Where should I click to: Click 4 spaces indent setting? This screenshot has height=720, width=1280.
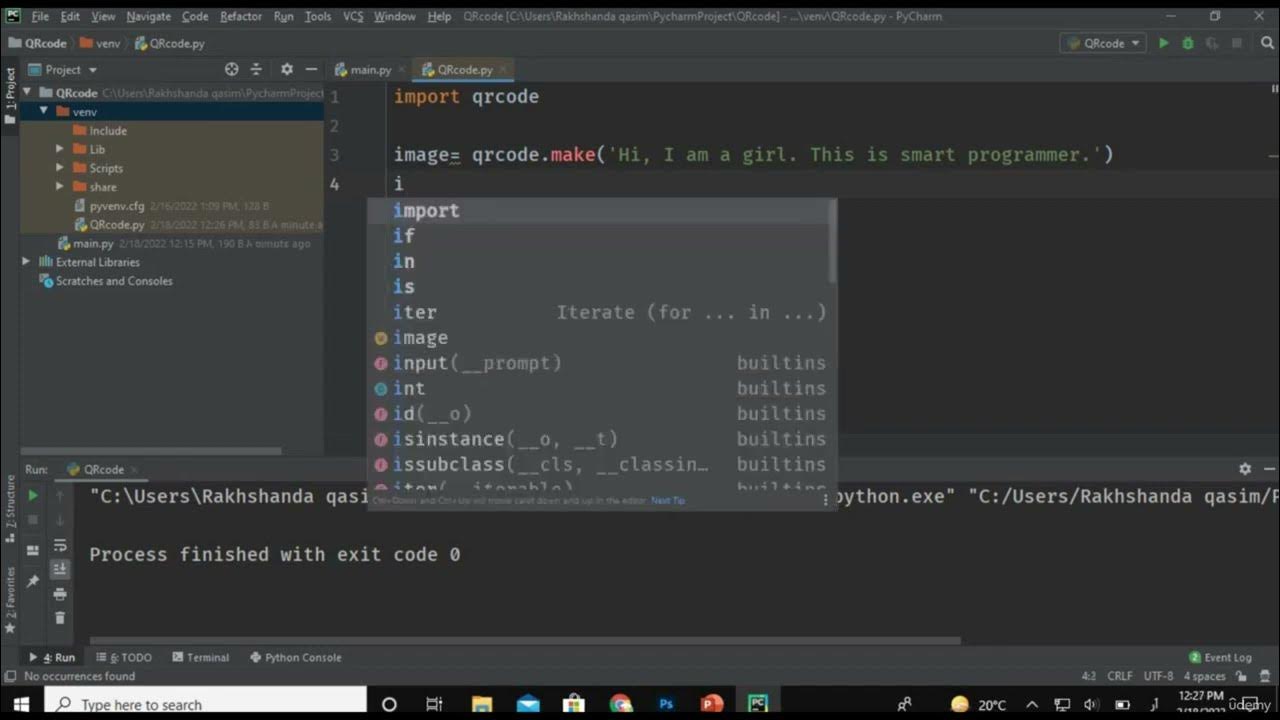pyautogui.click(x=1205, y=677)
